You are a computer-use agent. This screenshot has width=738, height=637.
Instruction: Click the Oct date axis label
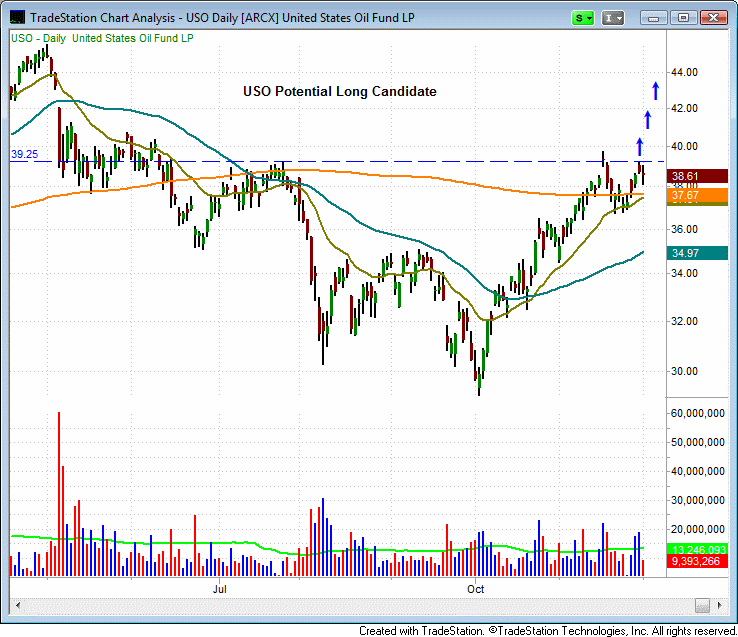(475, 589)
